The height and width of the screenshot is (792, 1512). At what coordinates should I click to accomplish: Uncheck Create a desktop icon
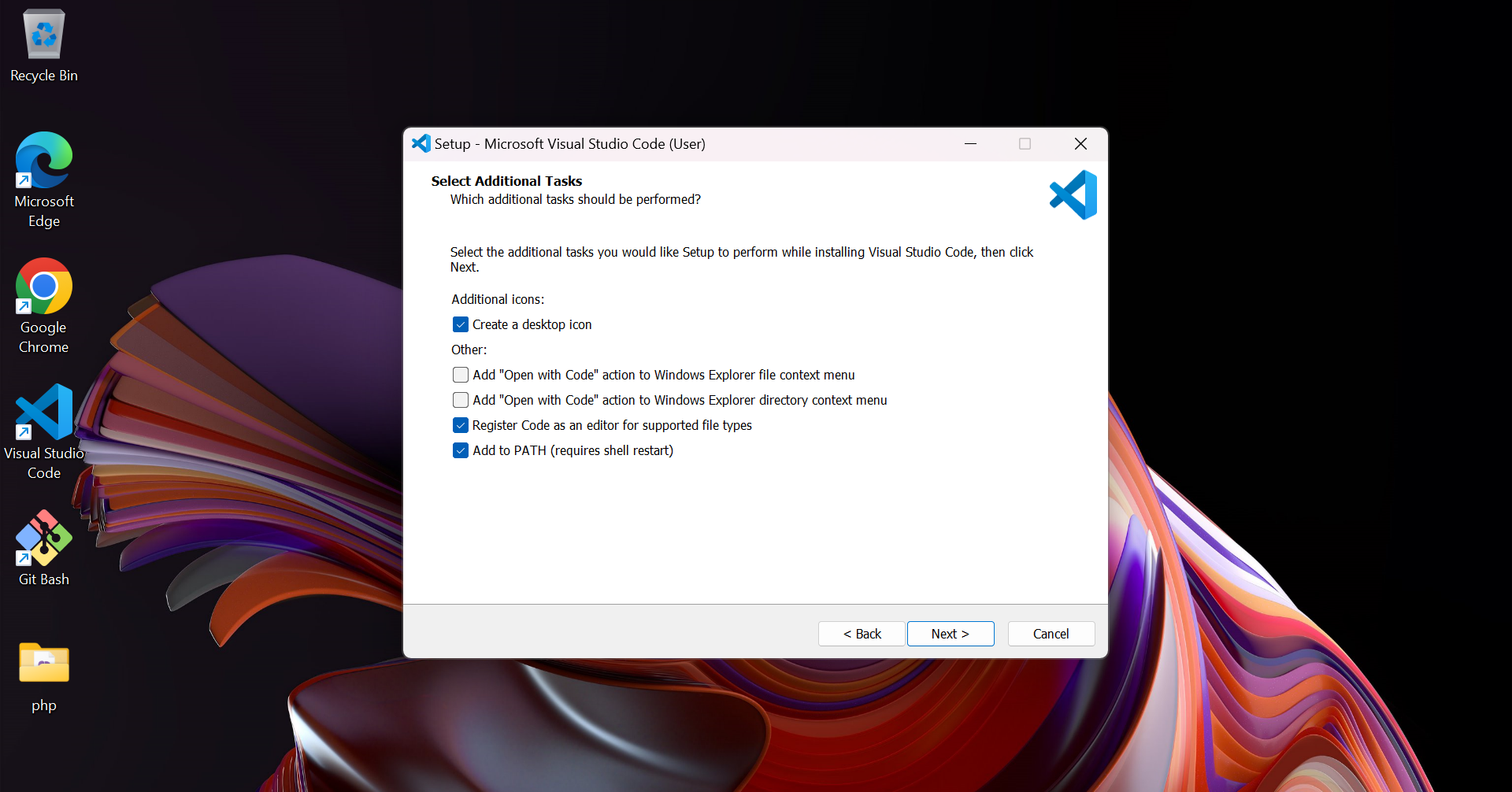[x=461, y=324]
